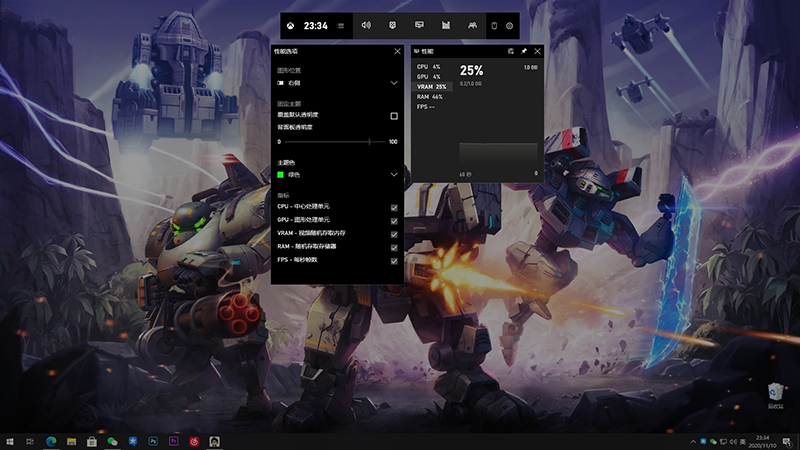Image resolution: width=800 pixels, height=450 pixels.
Task: Open the notification center icon
Action: 787,442
